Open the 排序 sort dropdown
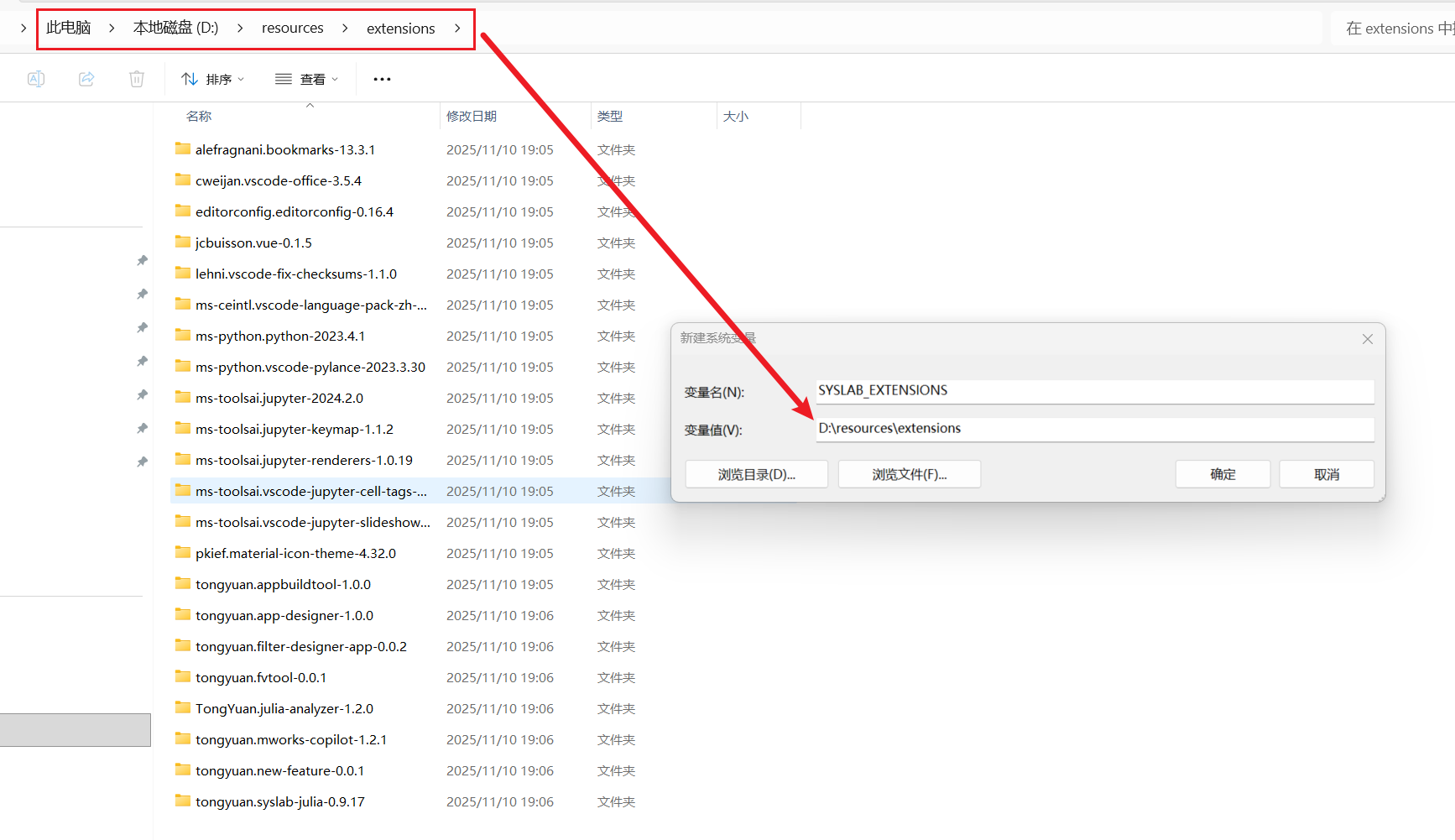1455x840 pixels. pos(213,79)
